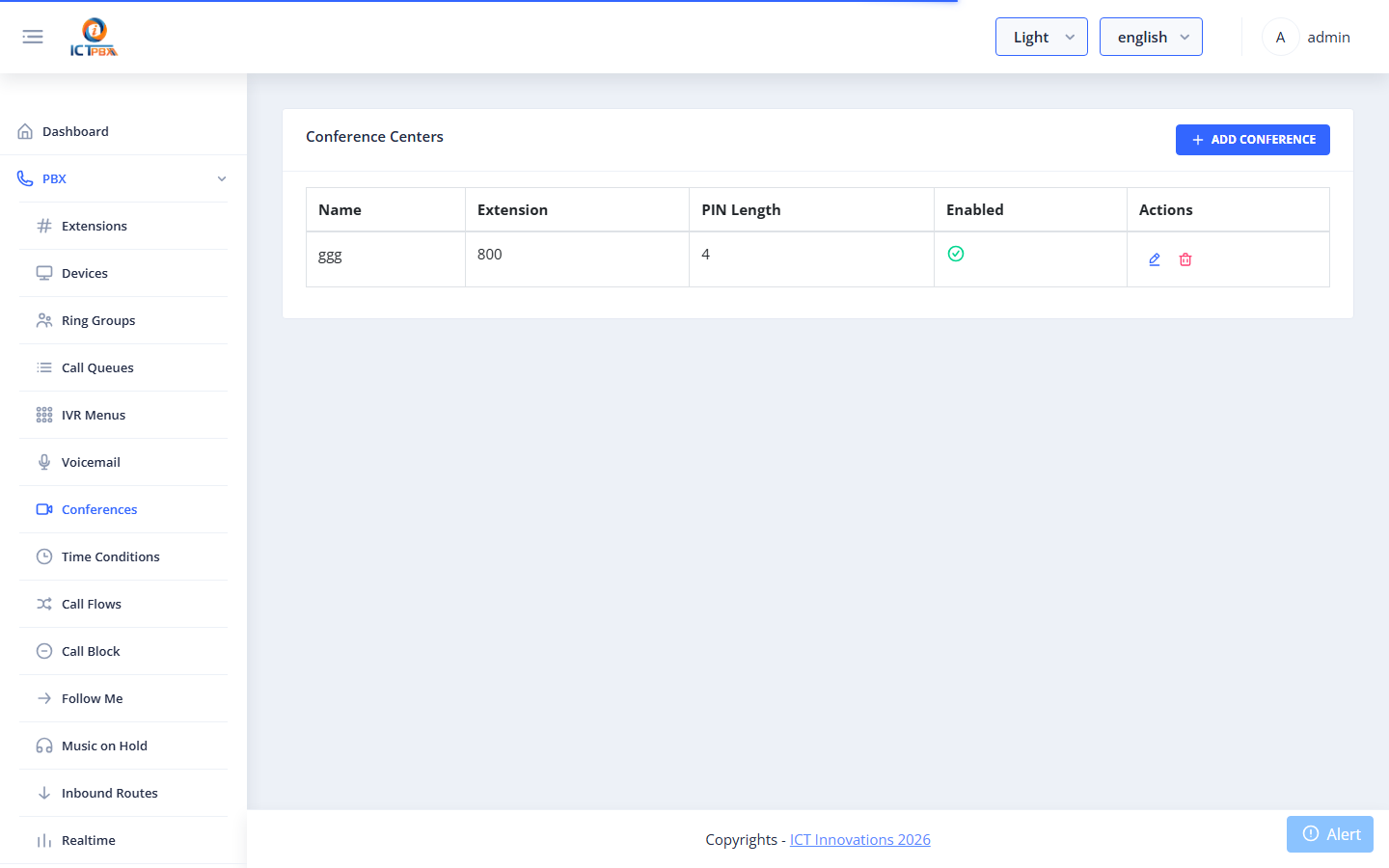1389x868 pixels.
Task: Click the Alert button
Action: [1330, 834]
